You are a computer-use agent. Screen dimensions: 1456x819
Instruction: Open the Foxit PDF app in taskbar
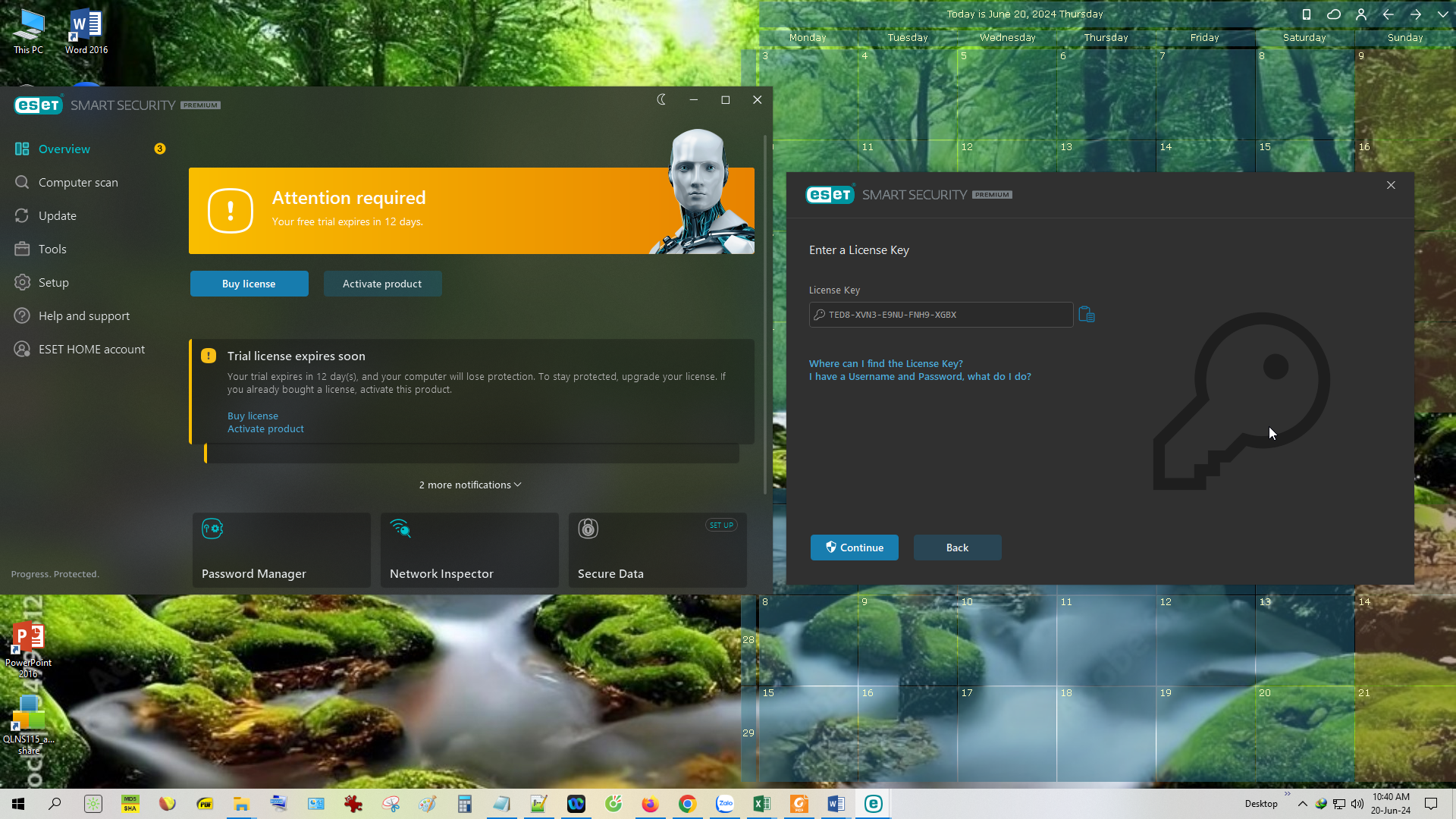799,804
